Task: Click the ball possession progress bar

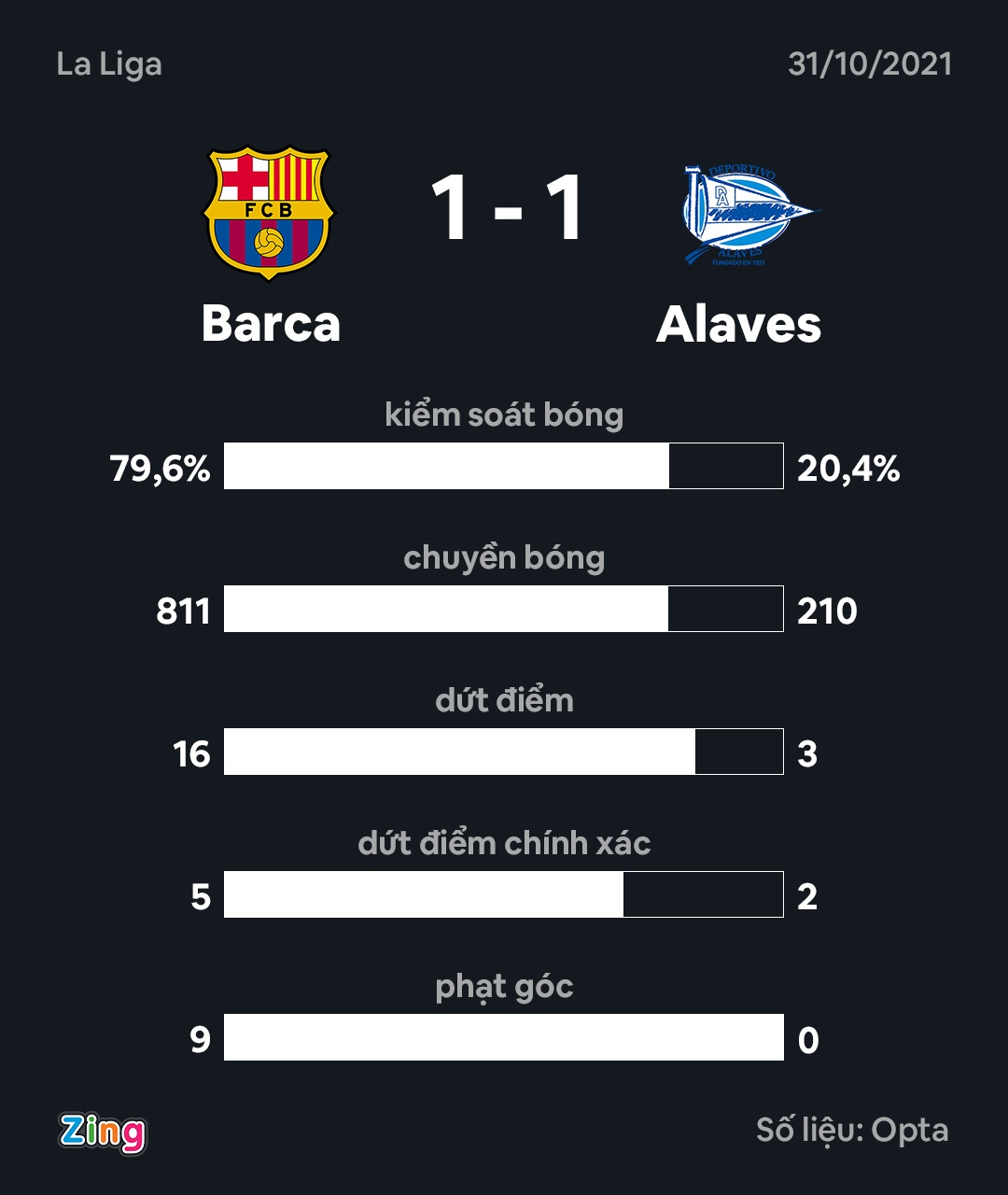Action: tap(503, 466)
